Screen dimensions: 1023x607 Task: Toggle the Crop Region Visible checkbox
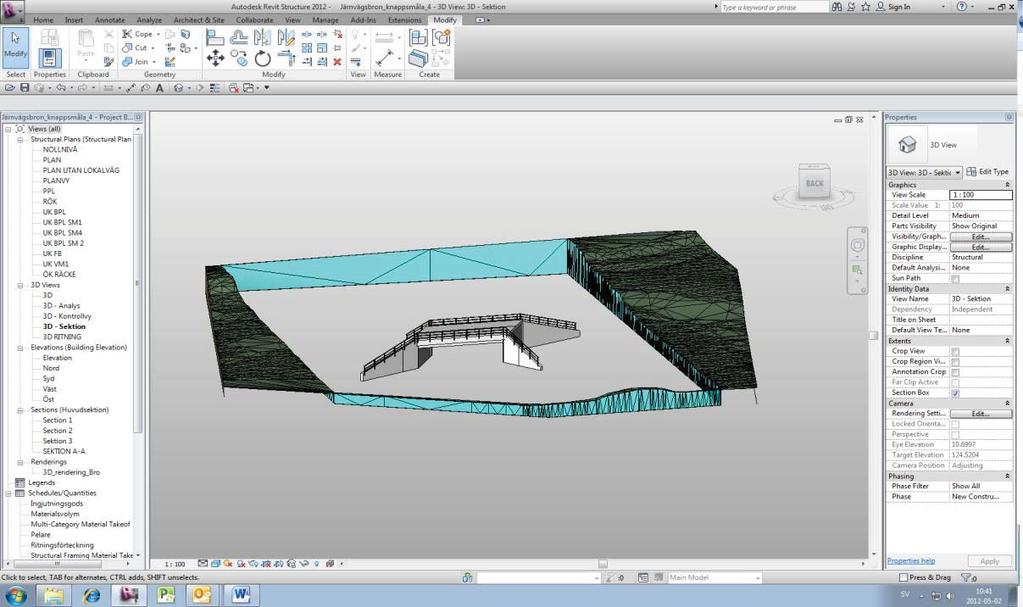955,362
